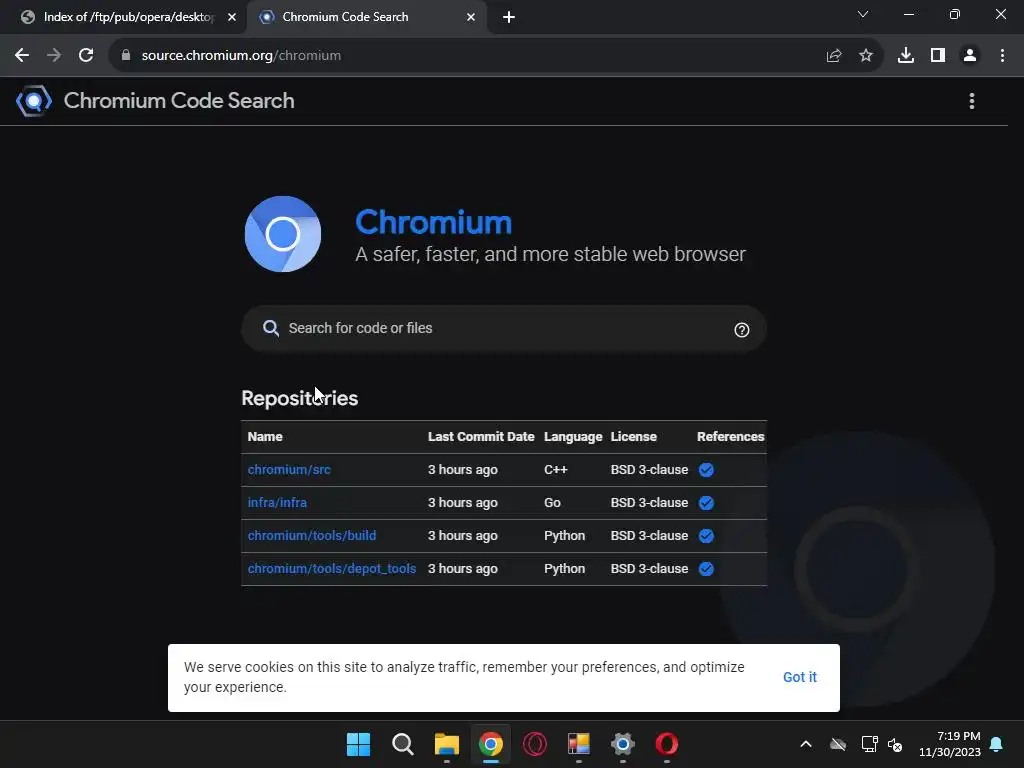Image resolution: width=1024 pixels, height=768 pixels.
Task: Open the colorful app icon on taskbar
Action: [579, 744]
